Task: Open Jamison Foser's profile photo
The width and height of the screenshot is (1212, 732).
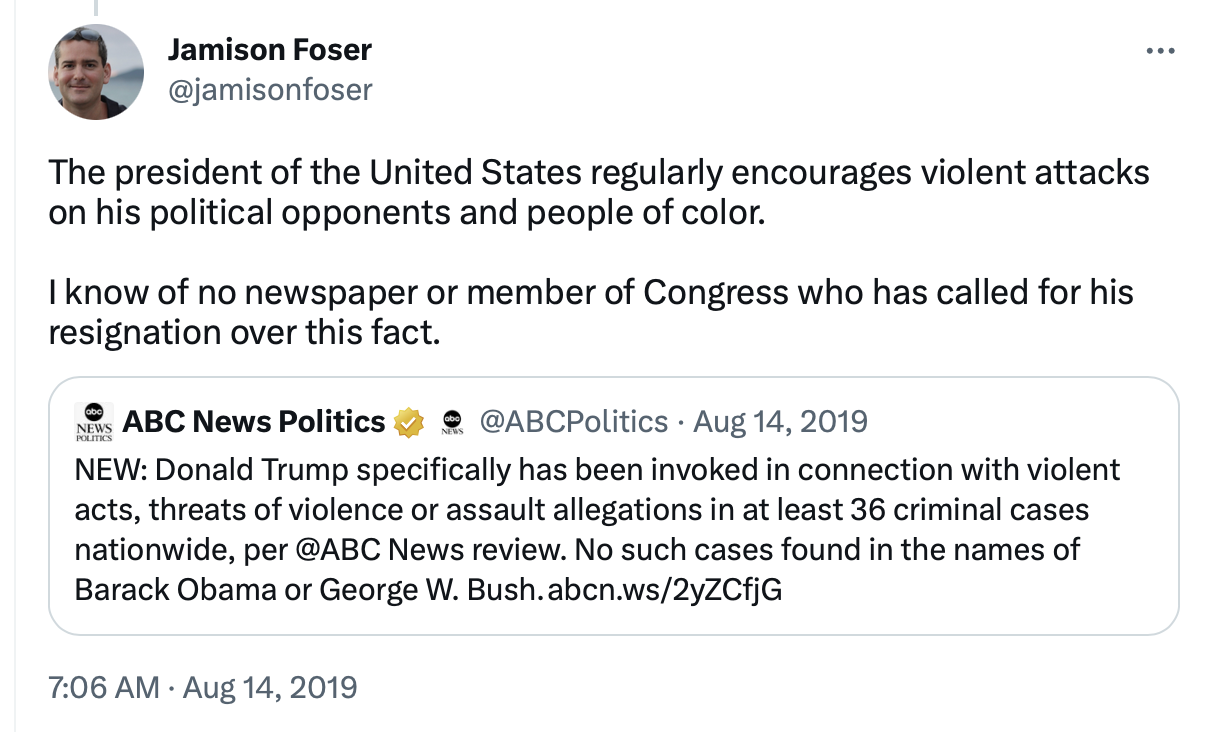Action: point(97,72)
